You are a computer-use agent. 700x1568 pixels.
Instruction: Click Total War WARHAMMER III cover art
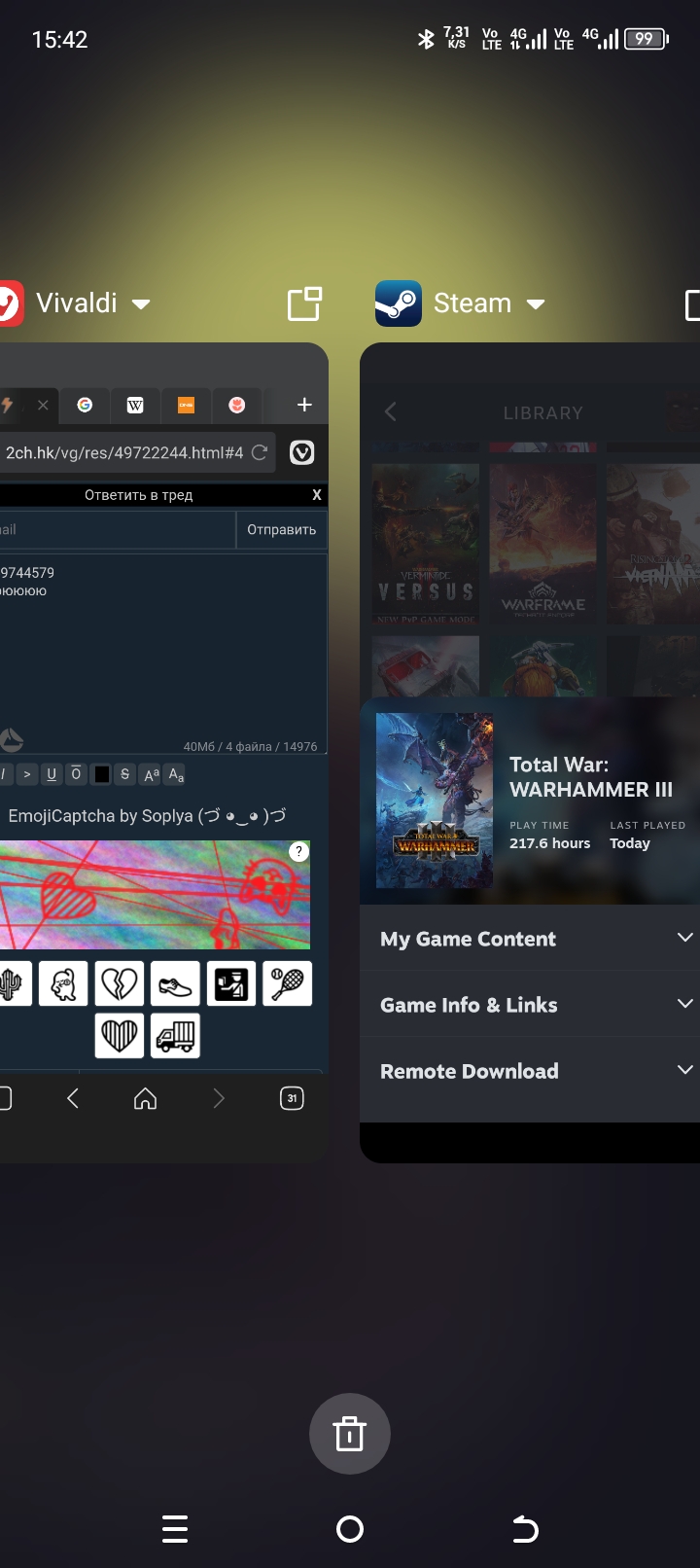point(435,801)
